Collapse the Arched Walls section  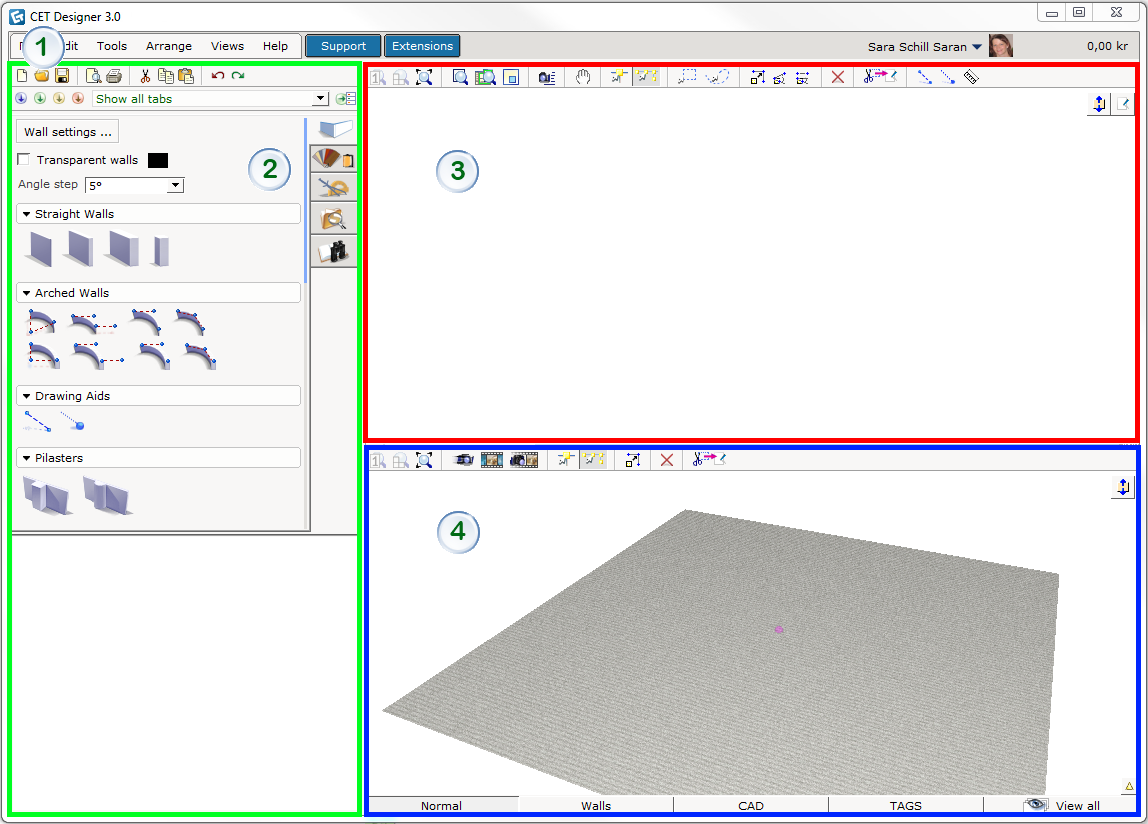pos(26,293)
